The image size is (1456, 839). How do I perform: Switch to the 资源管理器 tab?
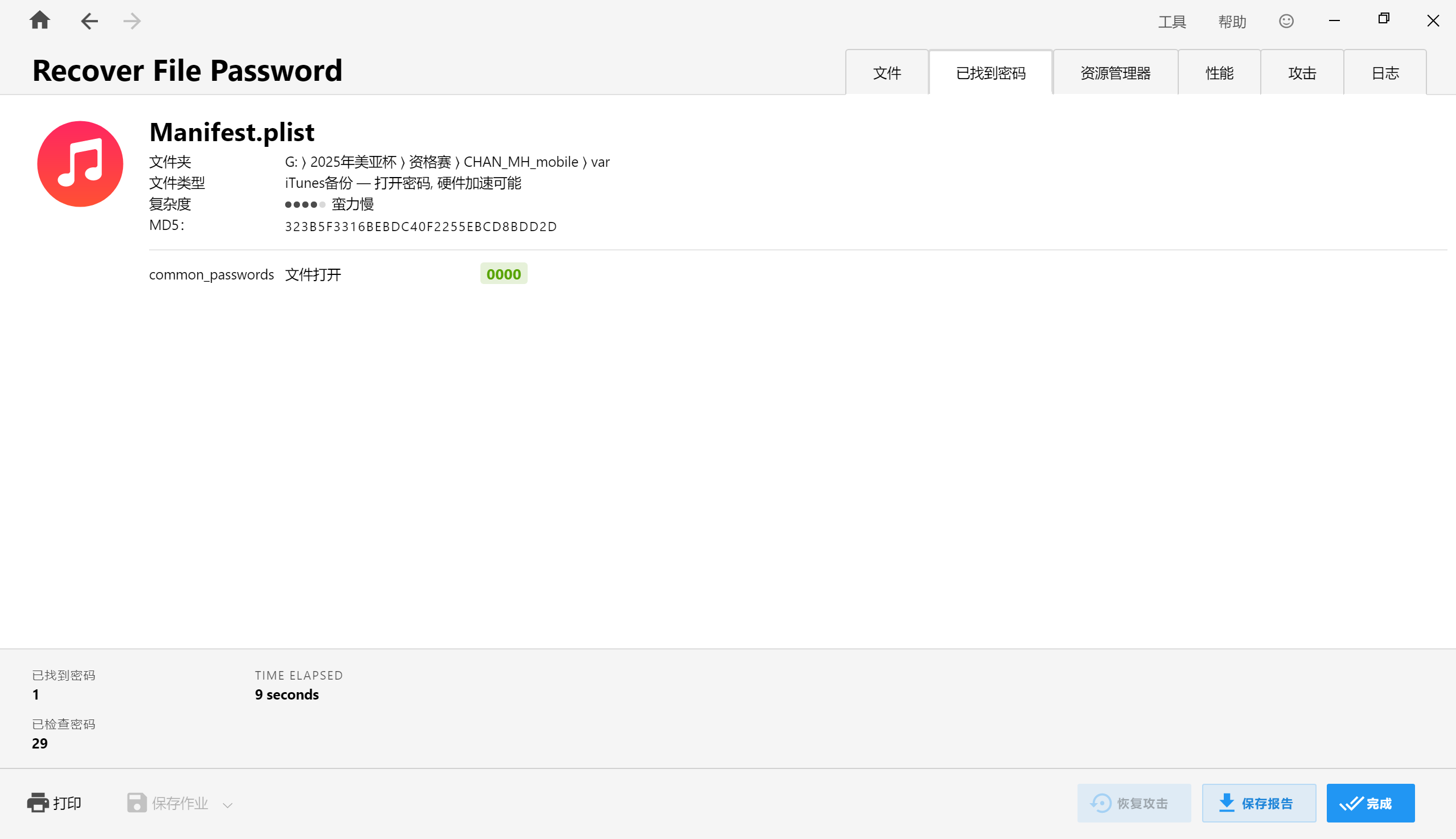[x=1115, y=73]
